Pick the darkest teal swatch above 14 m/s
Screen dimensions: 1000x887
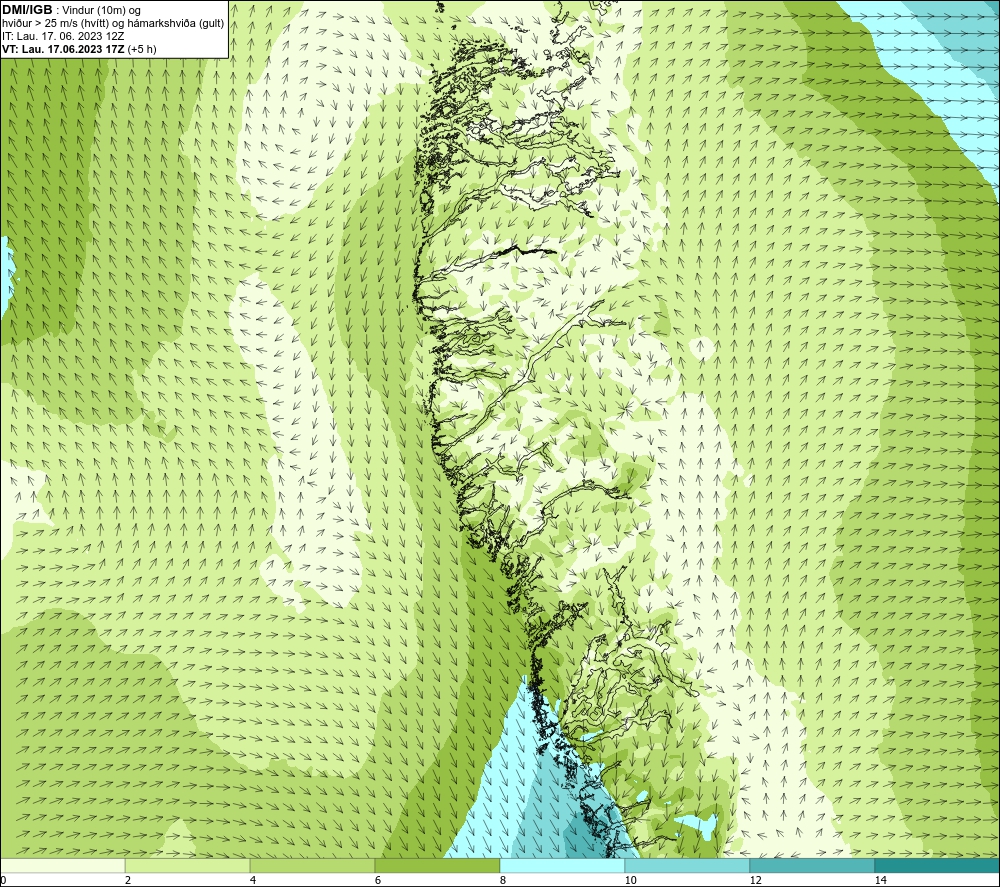click(x=937, y=865)
